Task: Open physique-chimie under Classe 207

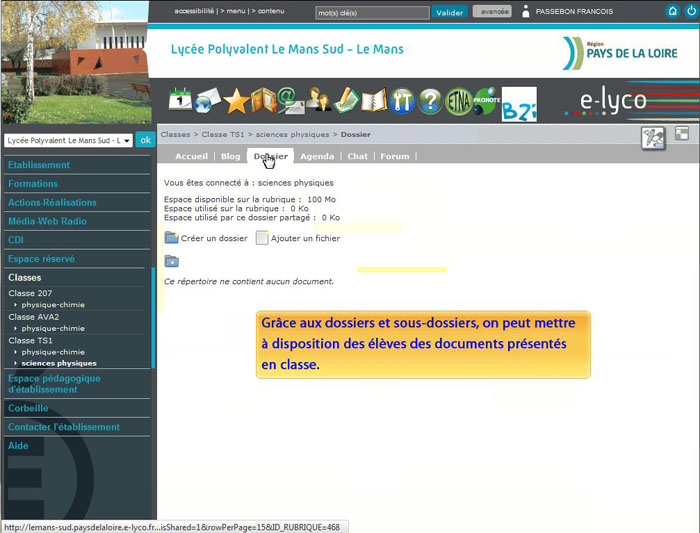Action: click(53, 305)
